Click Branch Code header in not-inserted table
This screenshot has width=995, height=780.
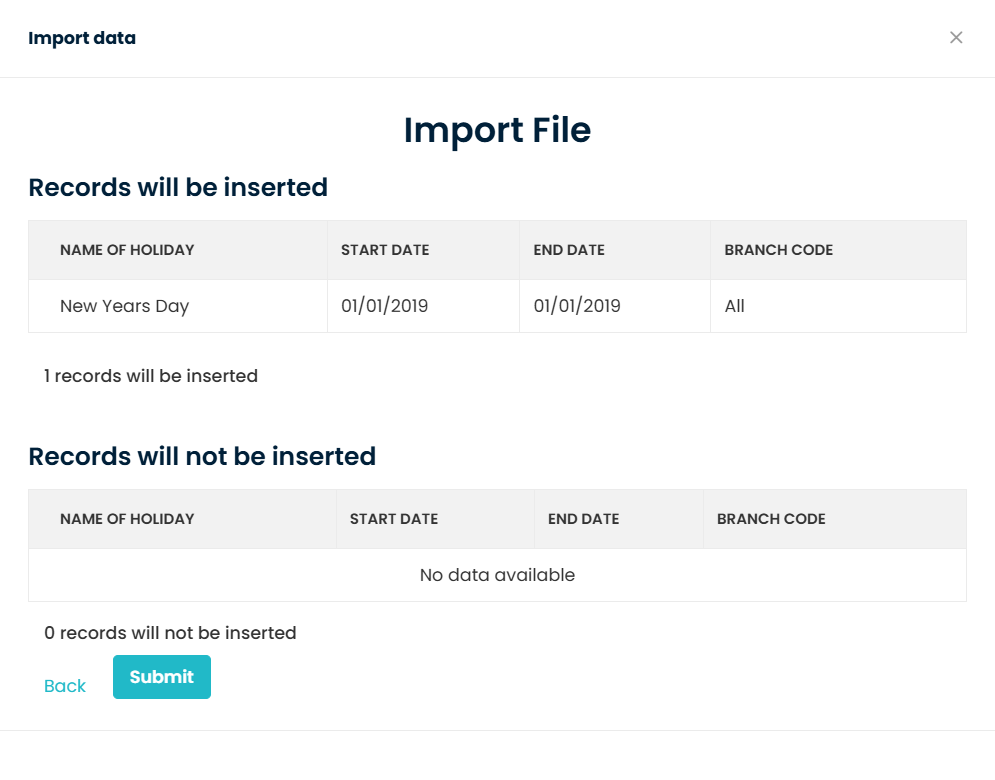771,519
